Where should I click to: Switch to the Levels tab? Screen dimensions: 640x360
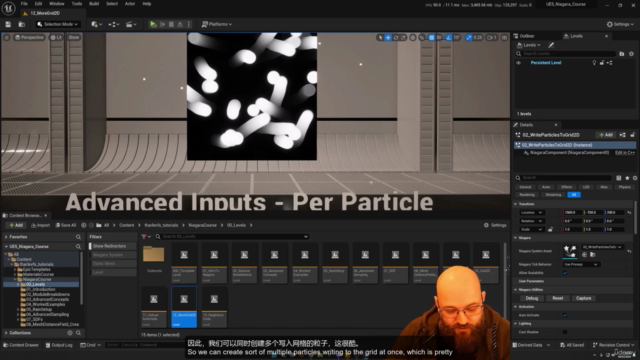pyautogui.click(x=576, y=36)
